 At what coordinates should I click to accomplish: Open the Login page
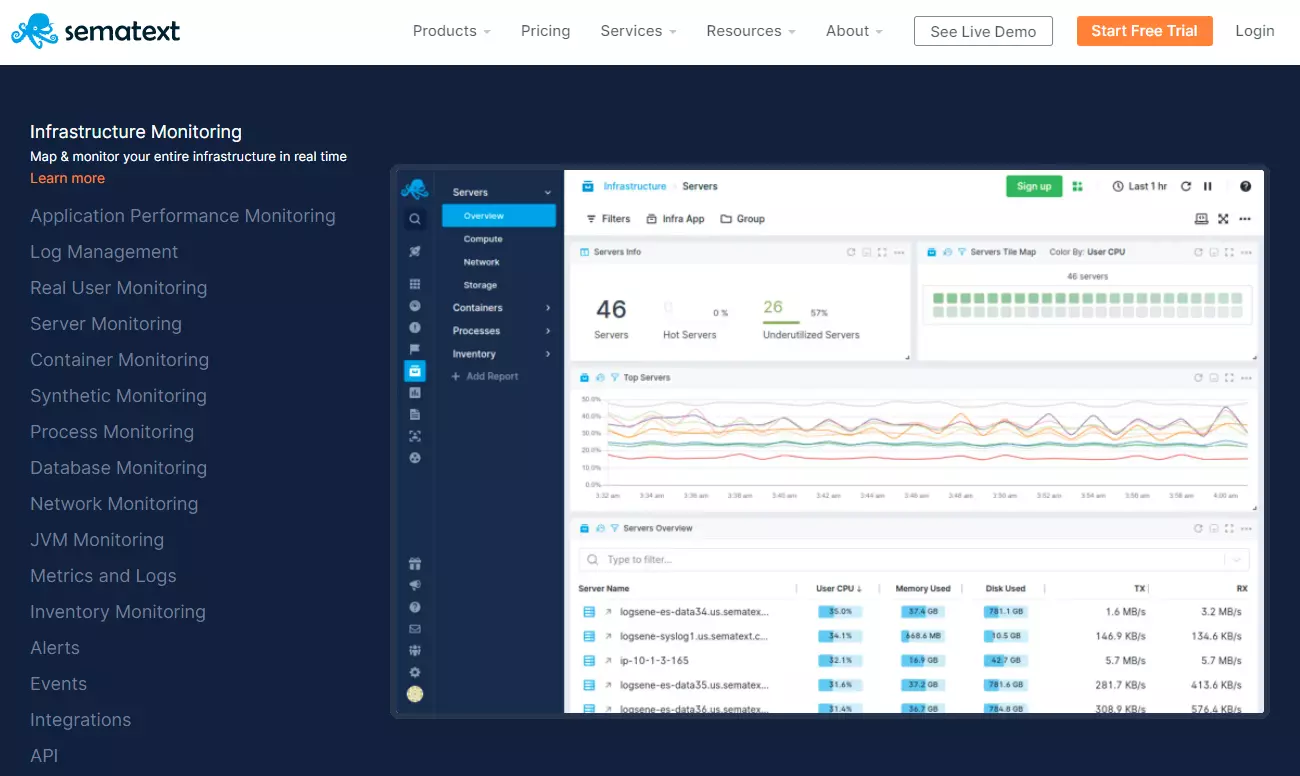(x=1254, y=31)
